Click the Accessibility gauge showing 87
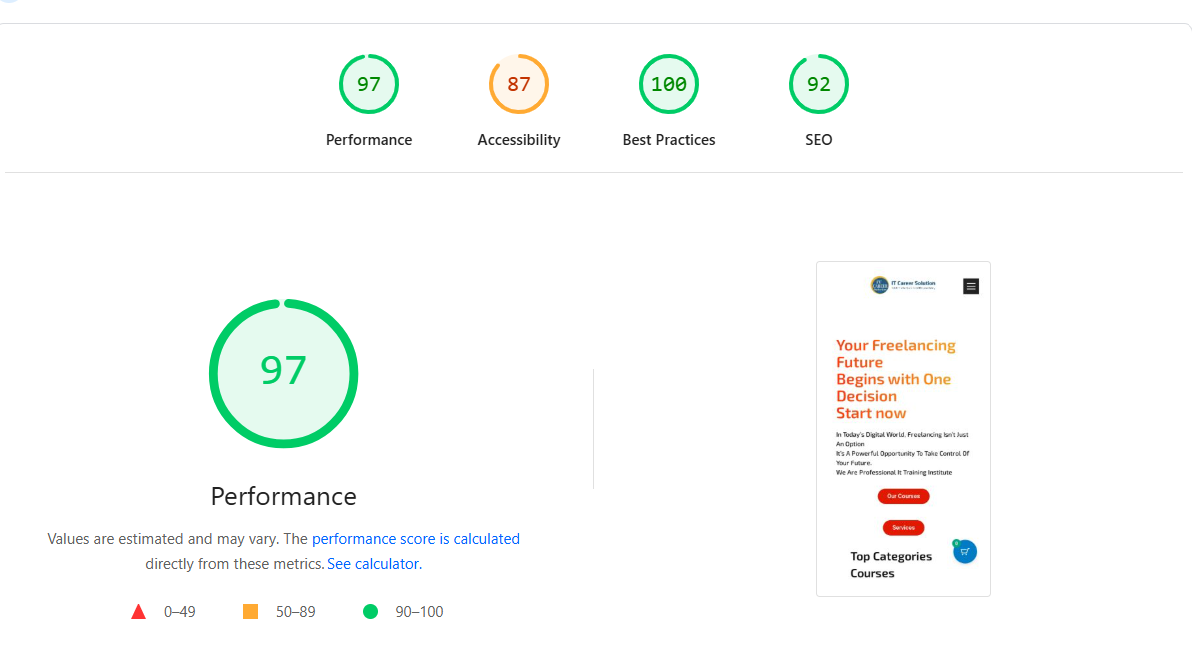Viewport: 1192px width, 652px height. [x=519, y=84]
